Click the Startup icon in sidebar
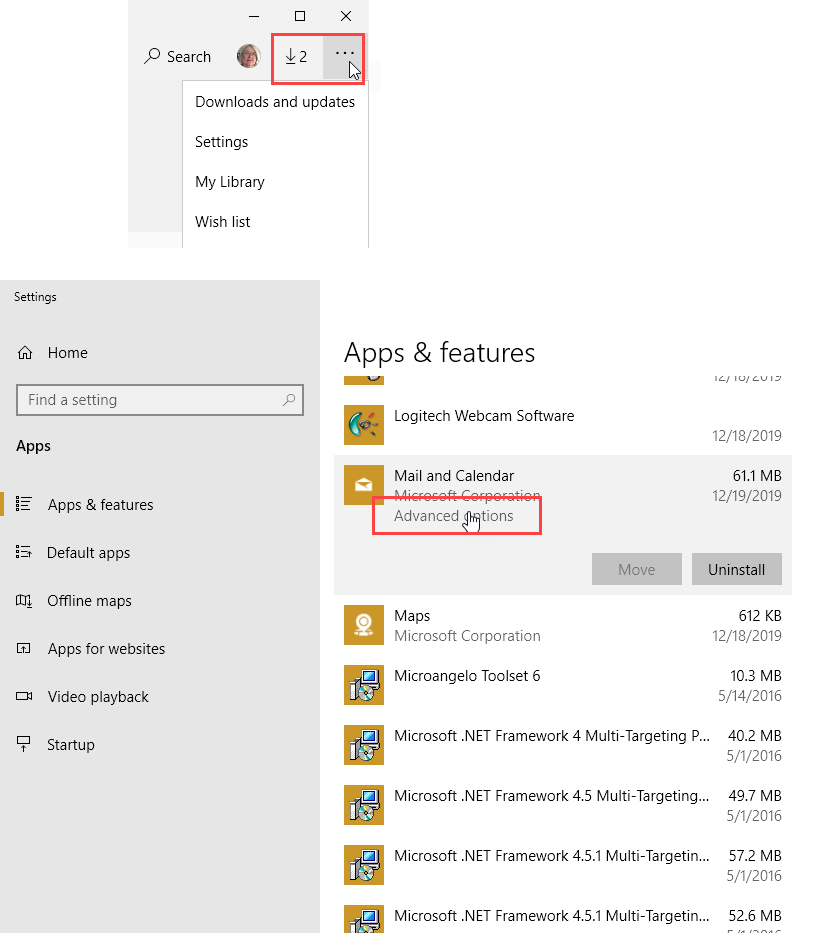 point(24,744)
